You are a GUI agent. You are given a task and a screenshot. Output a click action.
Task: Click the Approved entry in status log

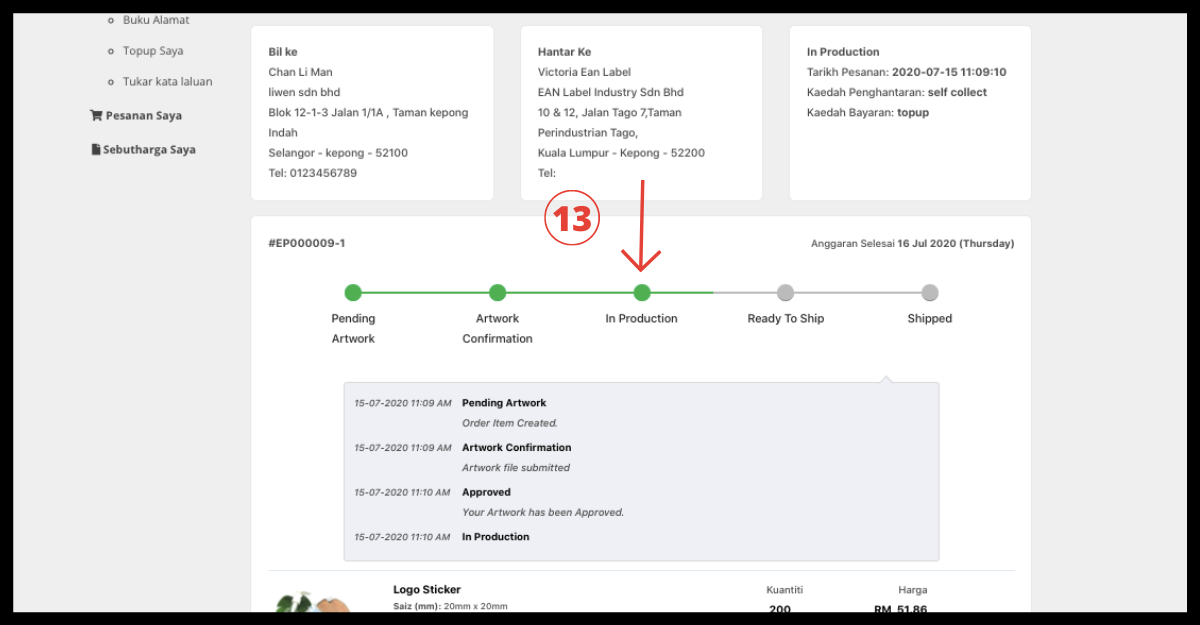point(486,492)
